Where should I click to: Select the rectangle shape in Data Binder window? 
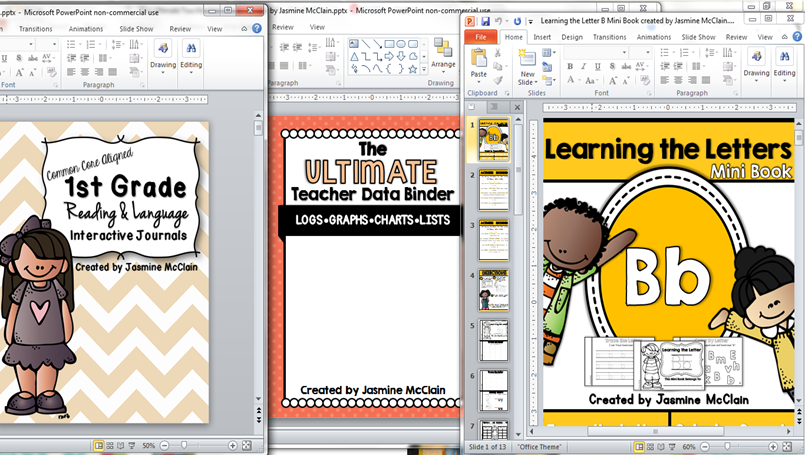point(389,44)
